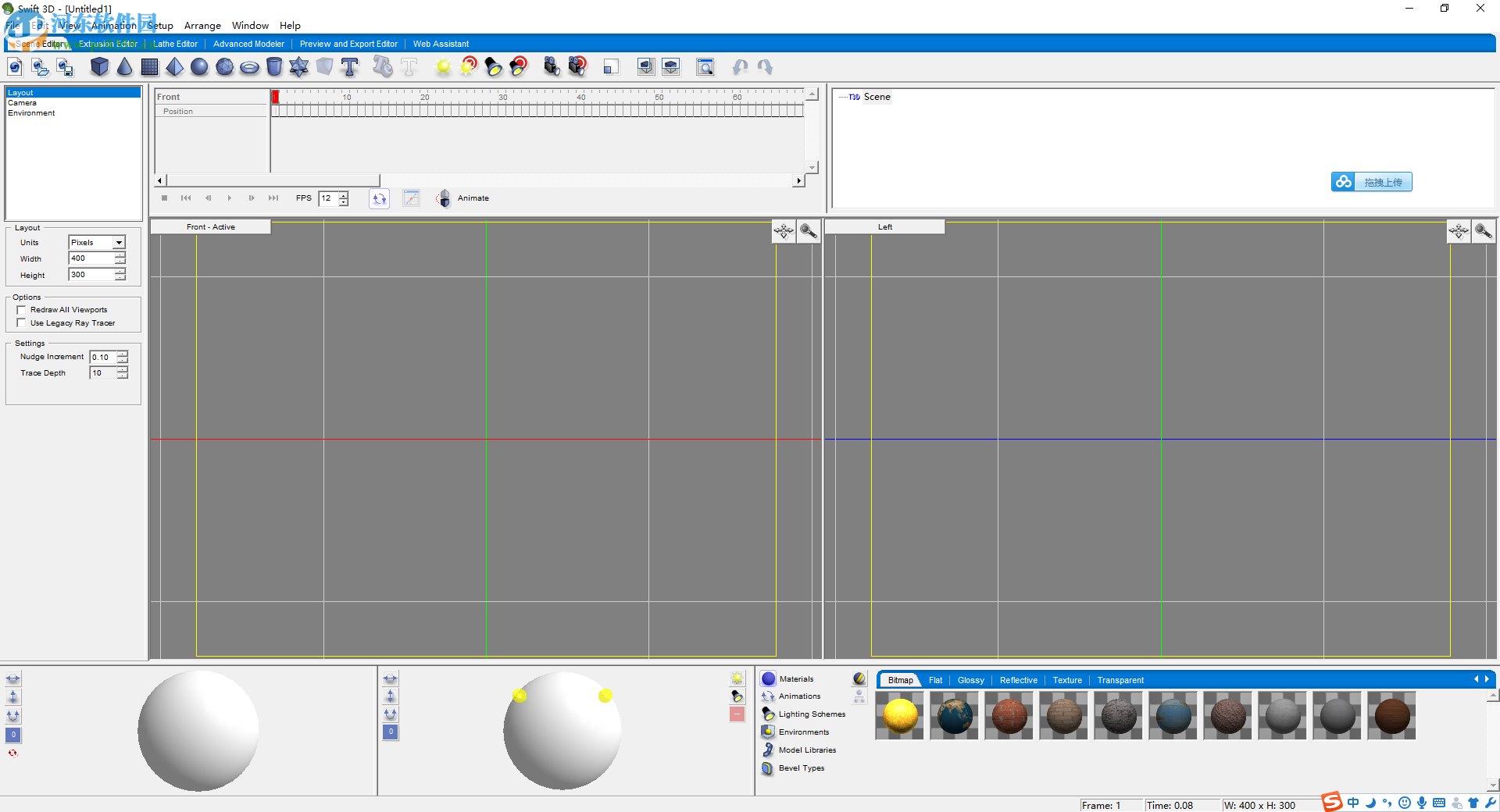Add a Point Light using the sun icon

(x=444, y=67)
